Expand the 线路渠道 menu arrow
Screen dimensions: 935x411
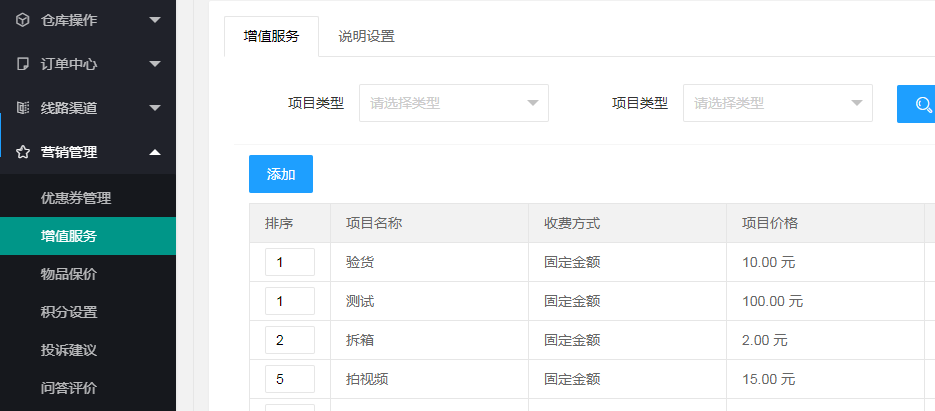(154, 108)
